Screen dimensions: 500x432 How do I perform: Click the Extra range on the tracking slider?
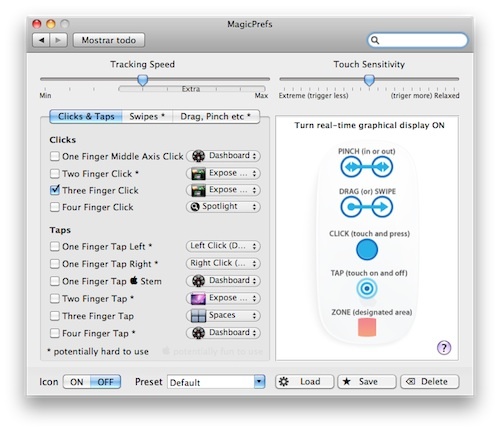(192, 89)
